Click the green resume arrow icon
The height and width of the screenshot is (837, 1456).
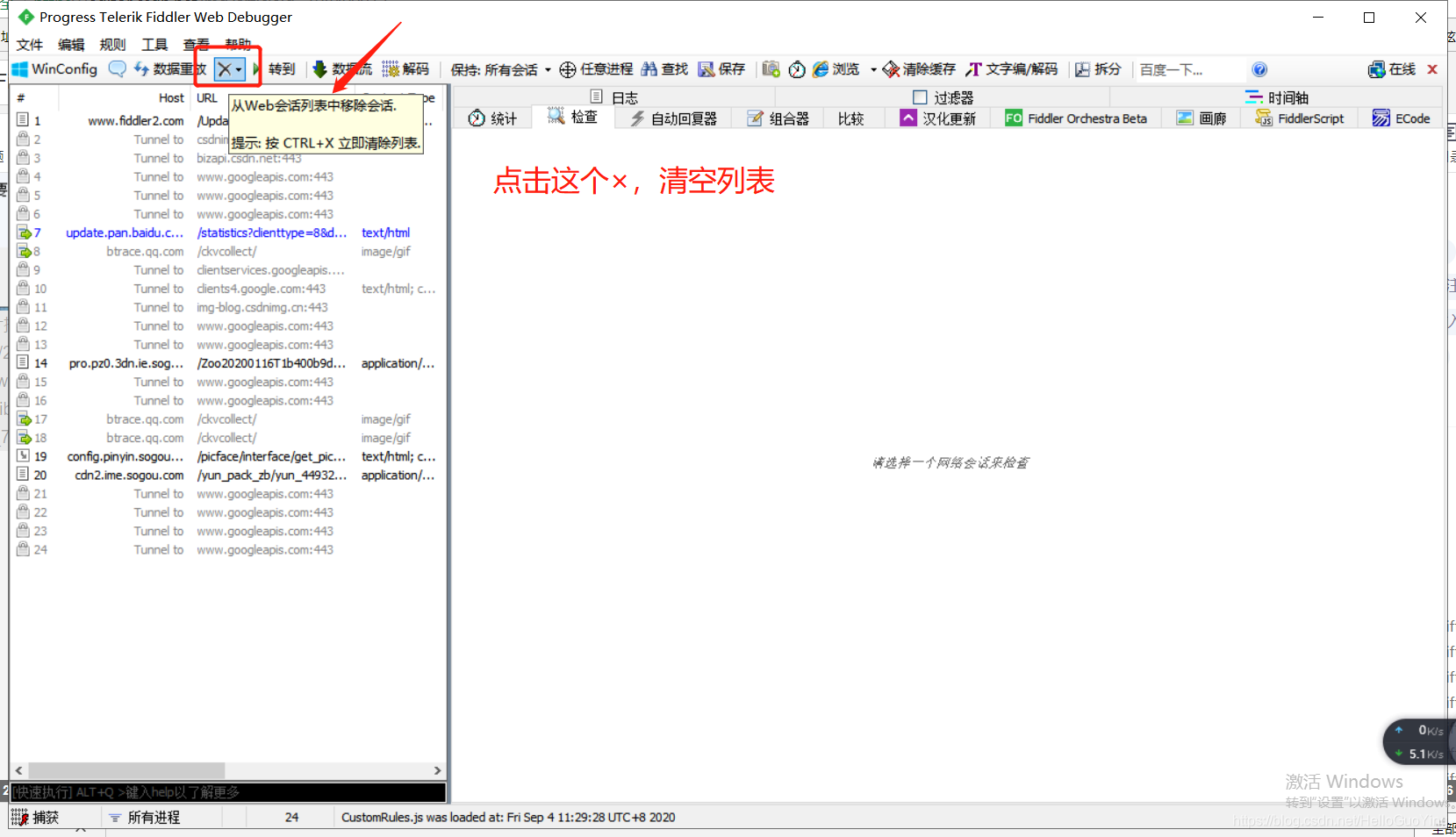pyautogui.click(x=256, y=69)
